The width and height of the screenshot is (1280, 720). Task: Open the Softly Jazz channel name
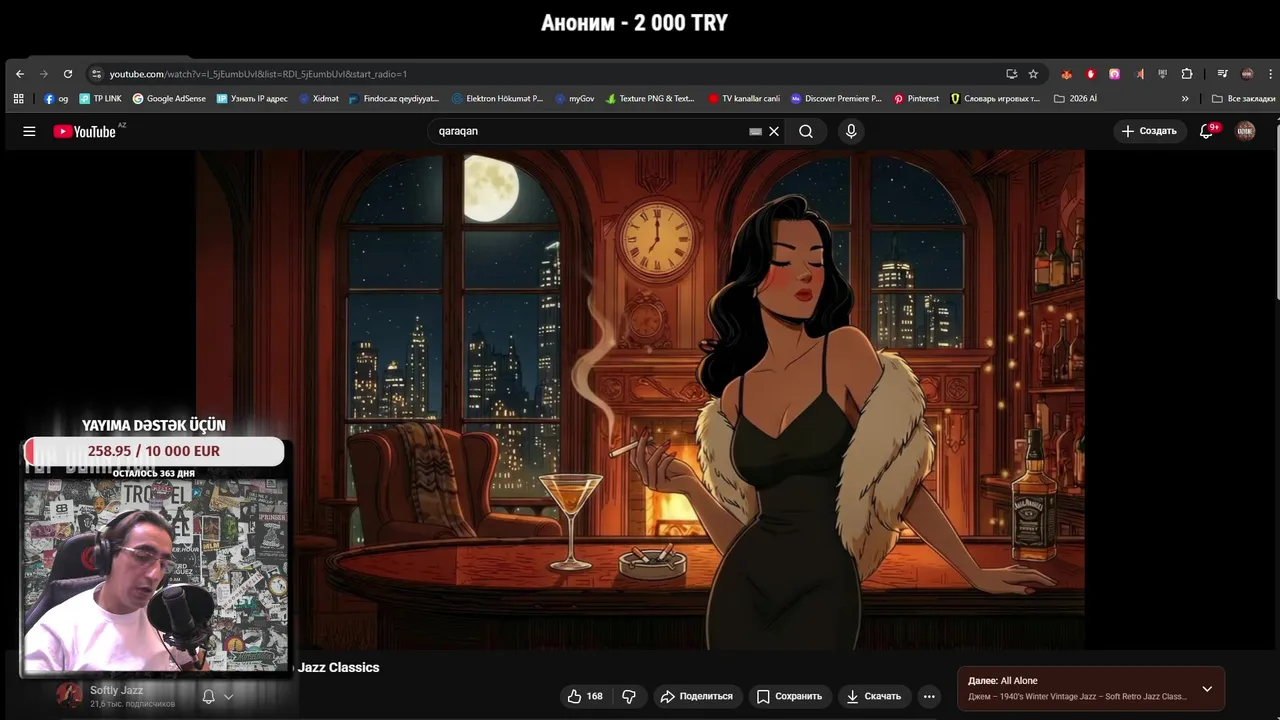coord(116,690)
